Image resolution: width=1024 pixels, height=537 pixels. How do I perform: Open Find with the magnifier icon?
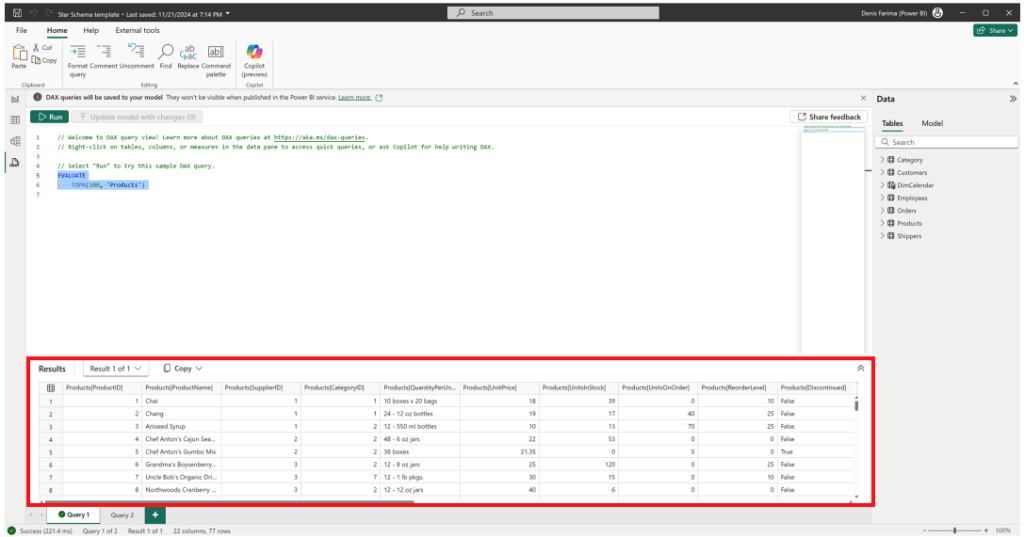166,52
